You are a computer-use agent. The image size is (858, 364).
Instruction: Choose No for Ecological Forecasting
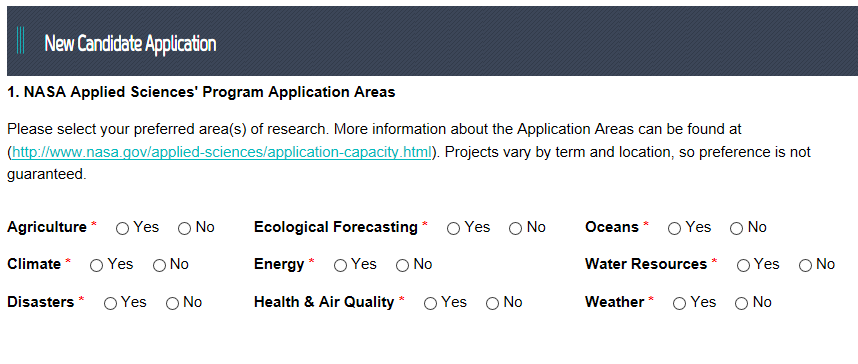515,229
